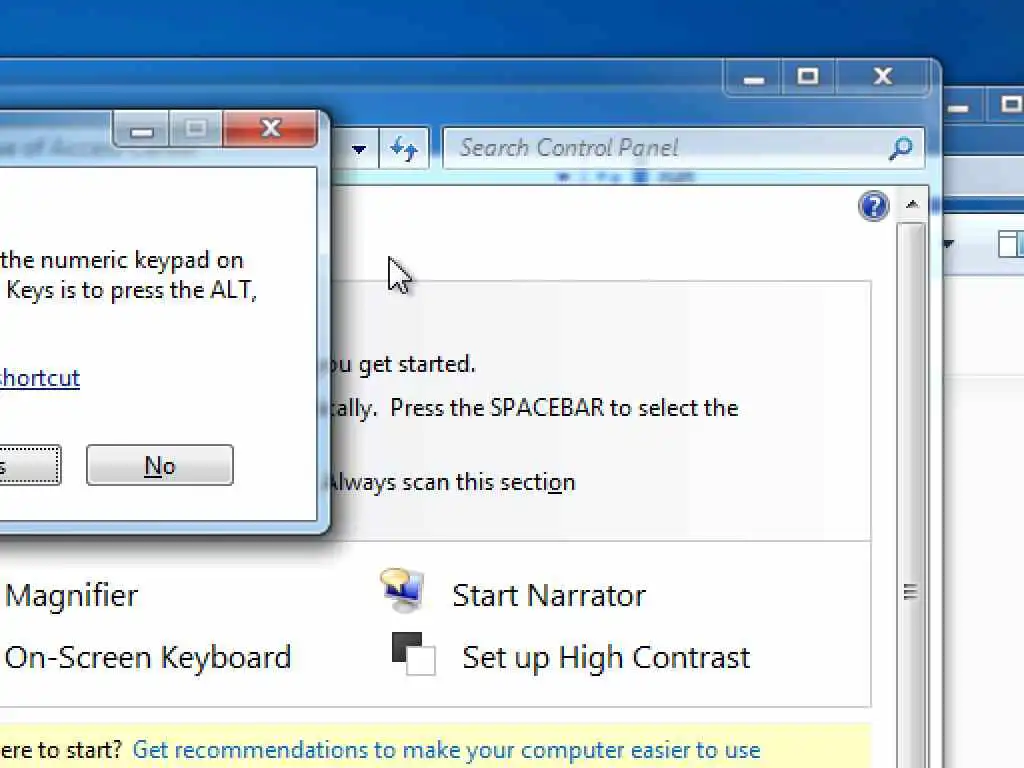Choose No in the Mouse Keys dialog
The image size is (1024, 768).
pos(159,465)
